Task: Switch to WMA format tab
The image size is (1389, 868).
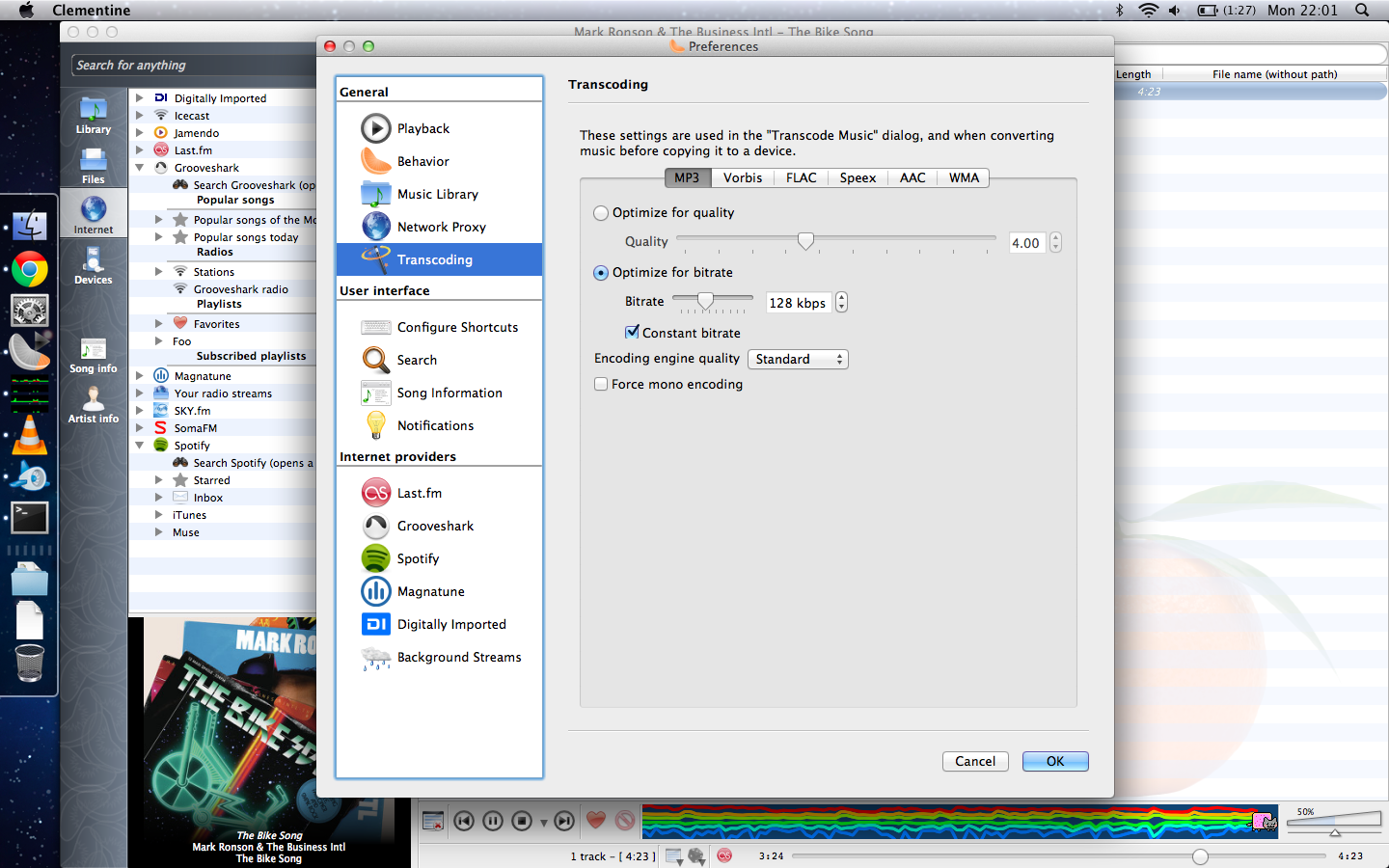Action: click(x=964, y=177)
